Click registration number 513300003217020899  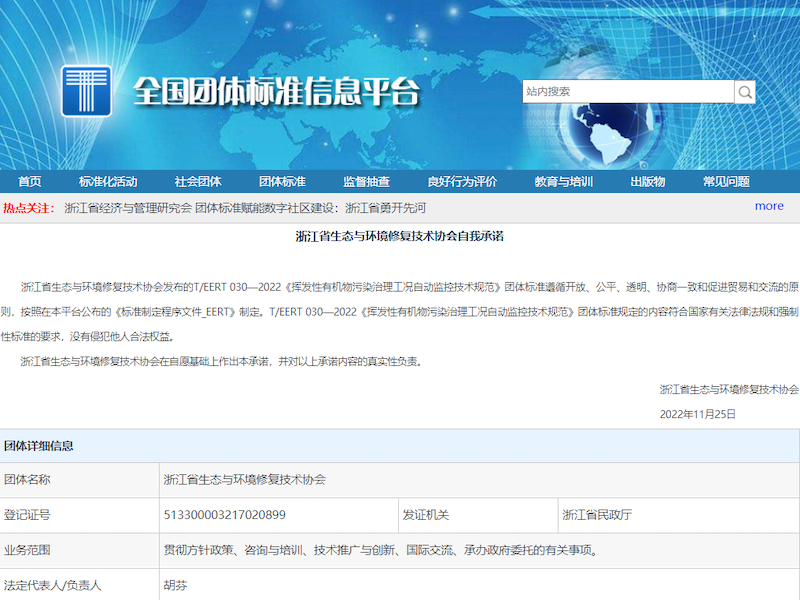pyautogui.click(x=224, y=515)
